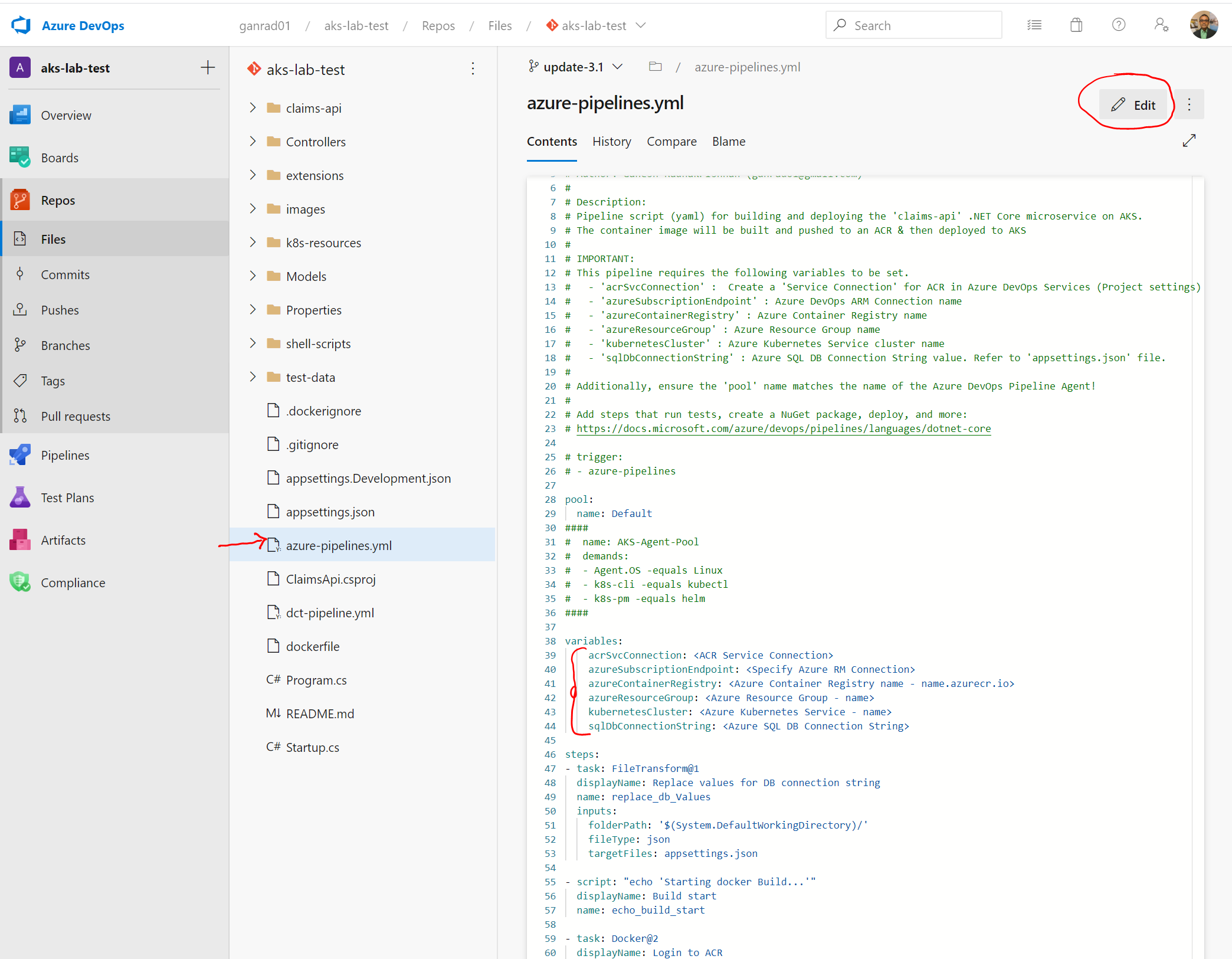Open Pipelines in the left sidebar

[x=65, y=455]
